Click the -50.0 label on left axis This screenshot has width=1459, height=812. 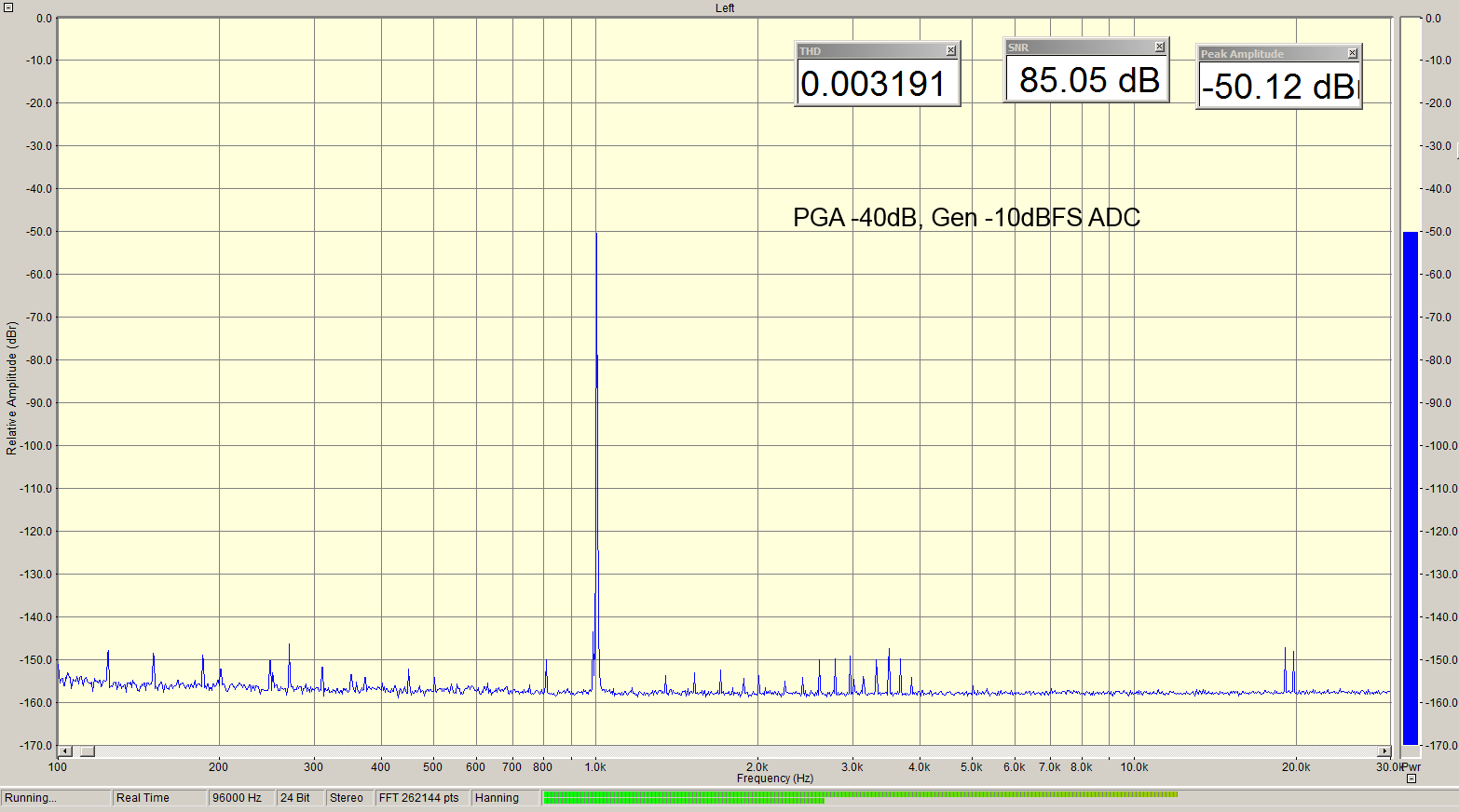pyautogui.click(x=37, y=232)
